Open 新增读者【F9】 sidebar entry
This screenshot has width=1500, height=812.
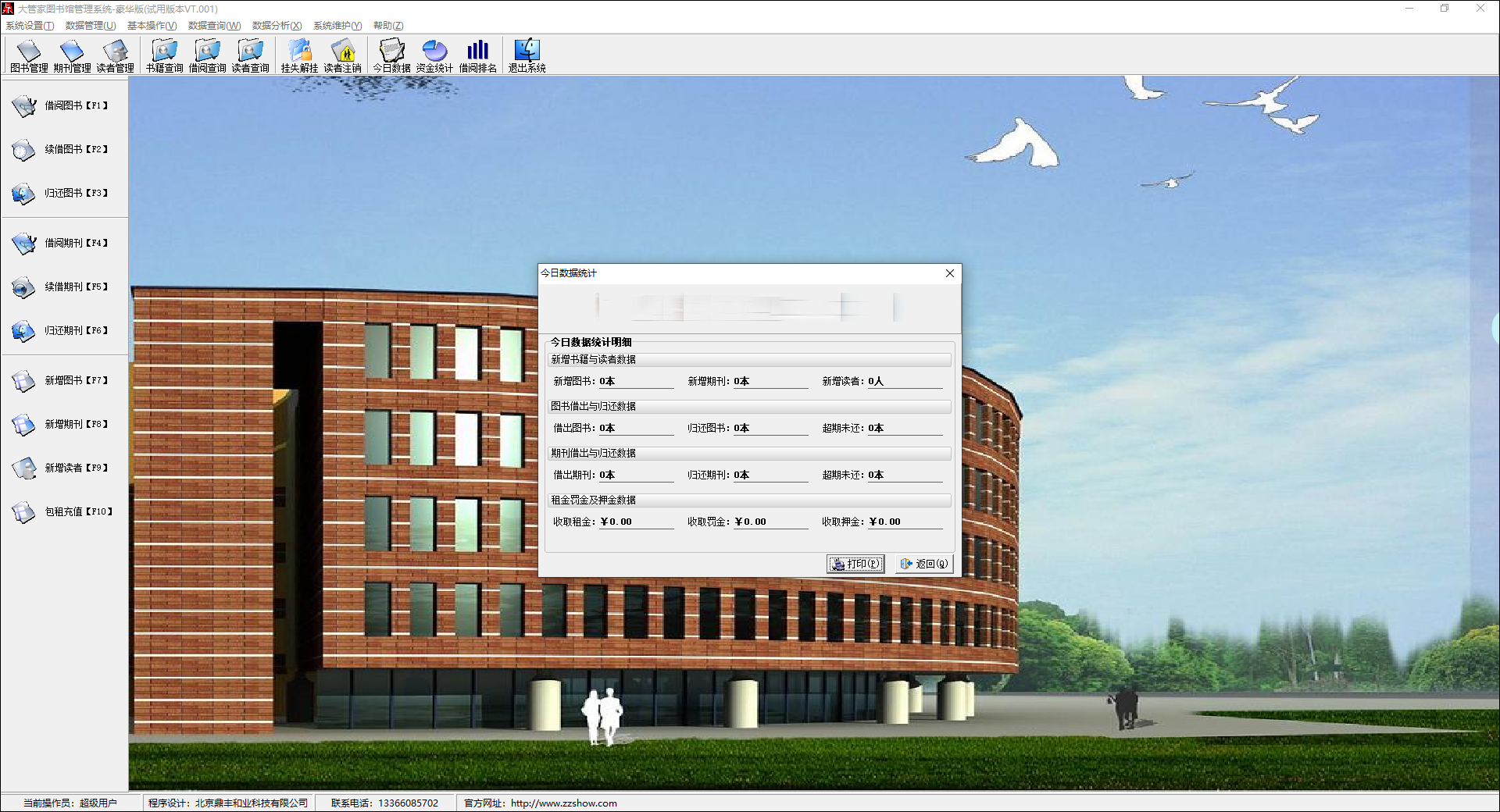point(61,468)
